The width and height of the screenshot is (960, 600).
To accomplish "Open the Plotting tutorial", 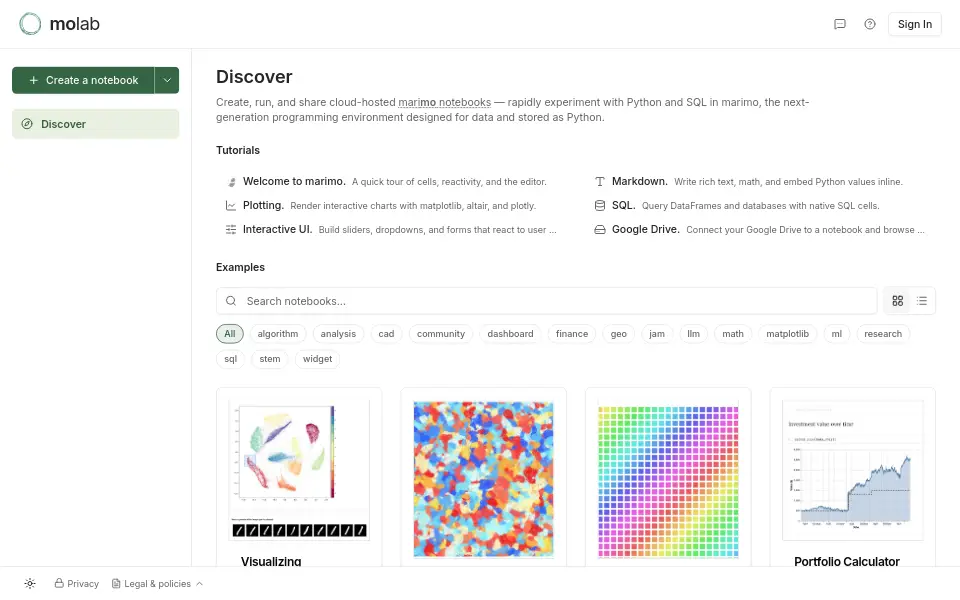I will [x=381, y=206].
